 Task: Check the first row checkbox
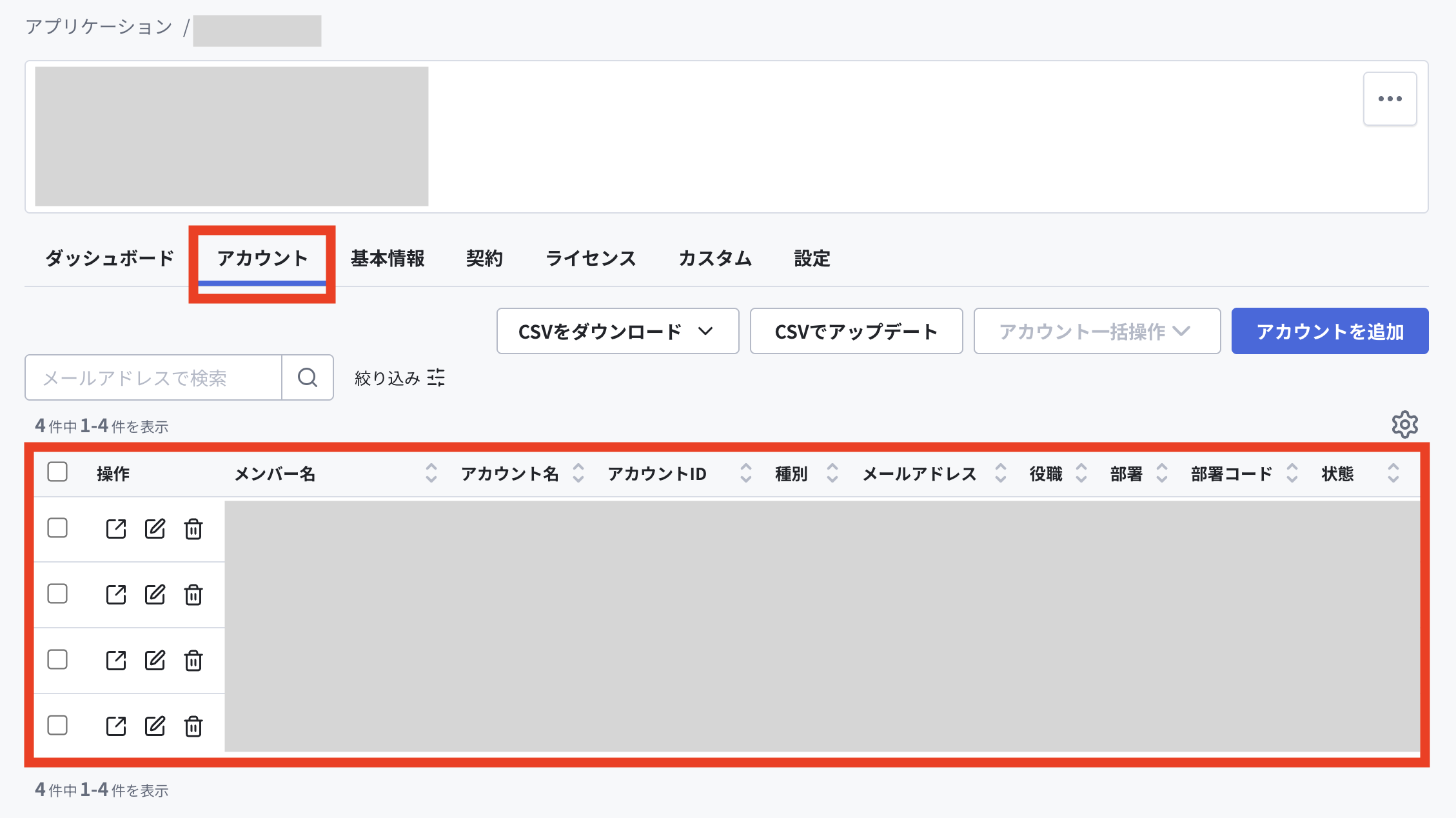[x=57, y=528]
